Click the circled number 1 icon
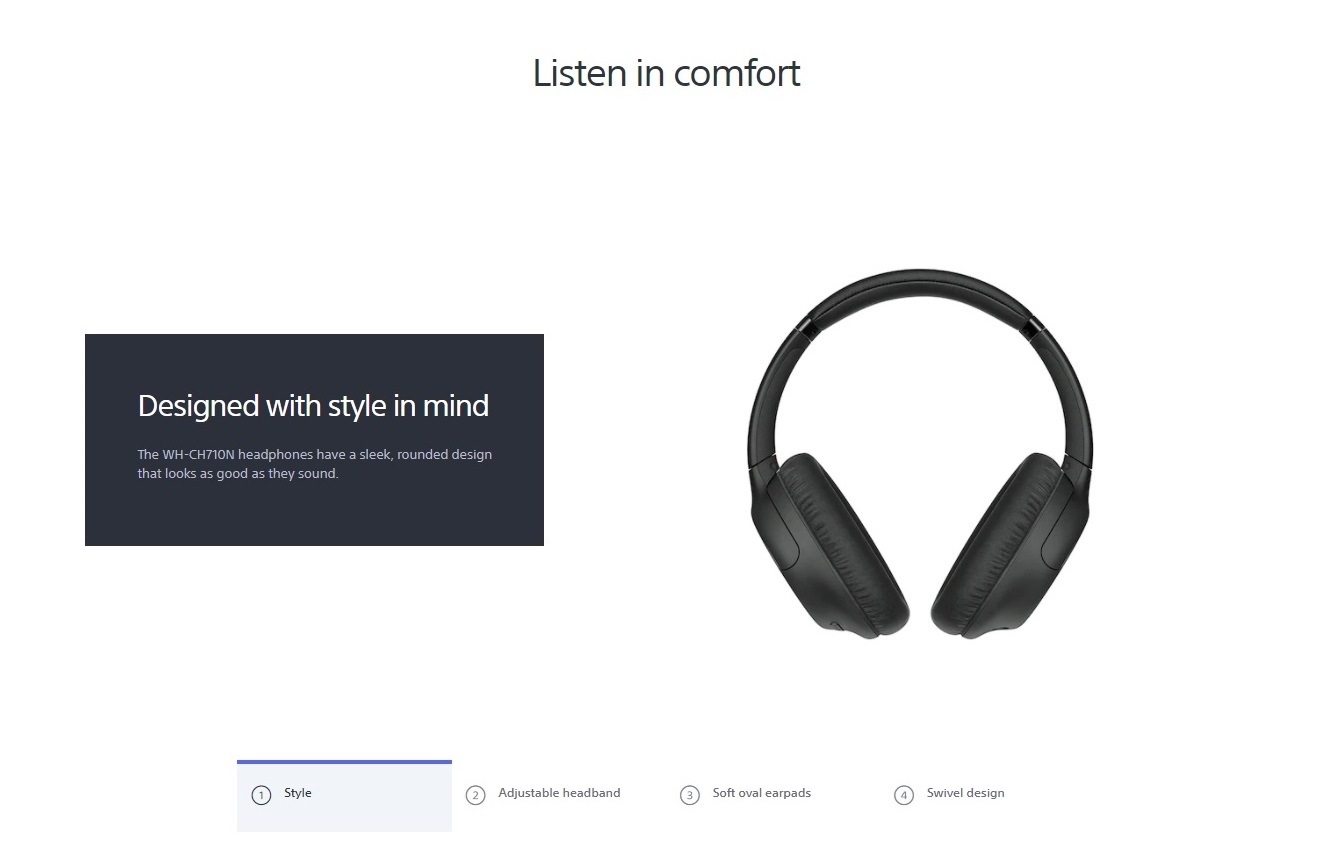This screenshot has height=849, width=1341. click(x=261, y=796)
